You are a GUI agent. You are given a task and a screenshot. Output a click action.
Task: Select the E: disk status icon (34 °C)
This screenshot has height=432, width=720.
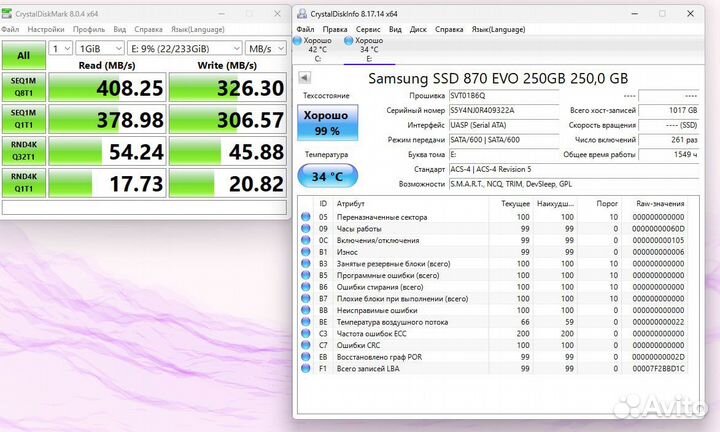click(349, 41)
